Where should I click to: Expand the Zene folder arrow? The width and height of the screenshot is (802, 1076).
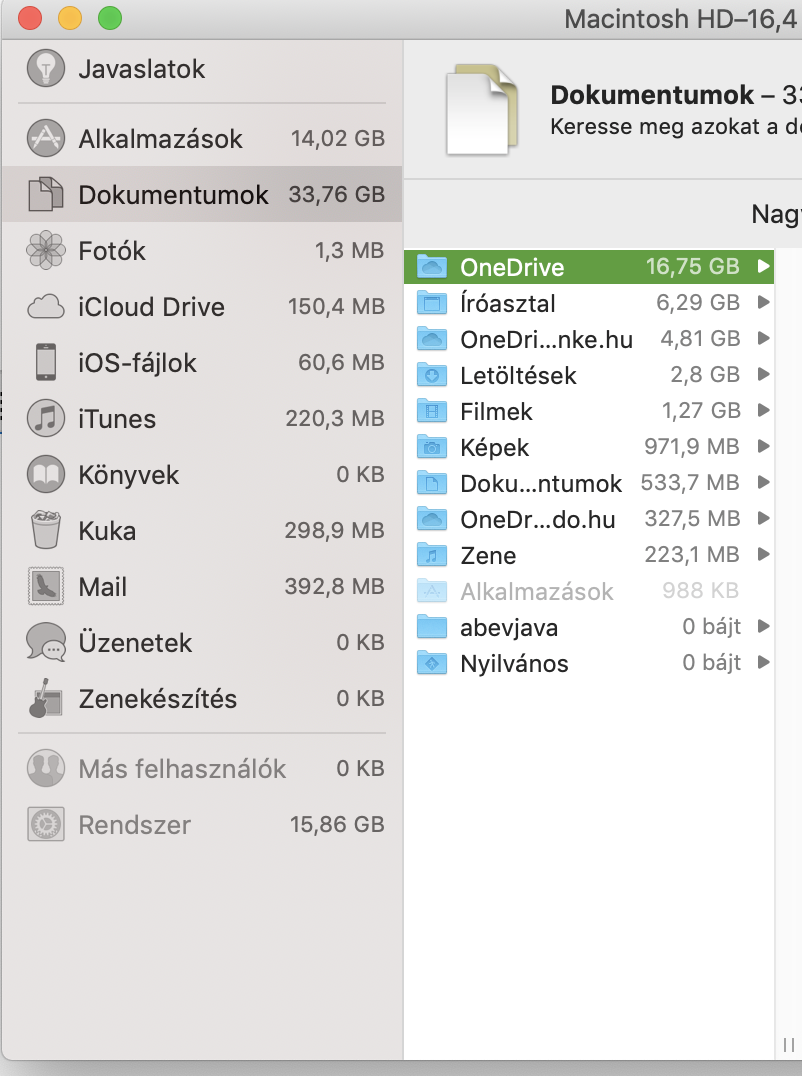click(x=763, y=554)
